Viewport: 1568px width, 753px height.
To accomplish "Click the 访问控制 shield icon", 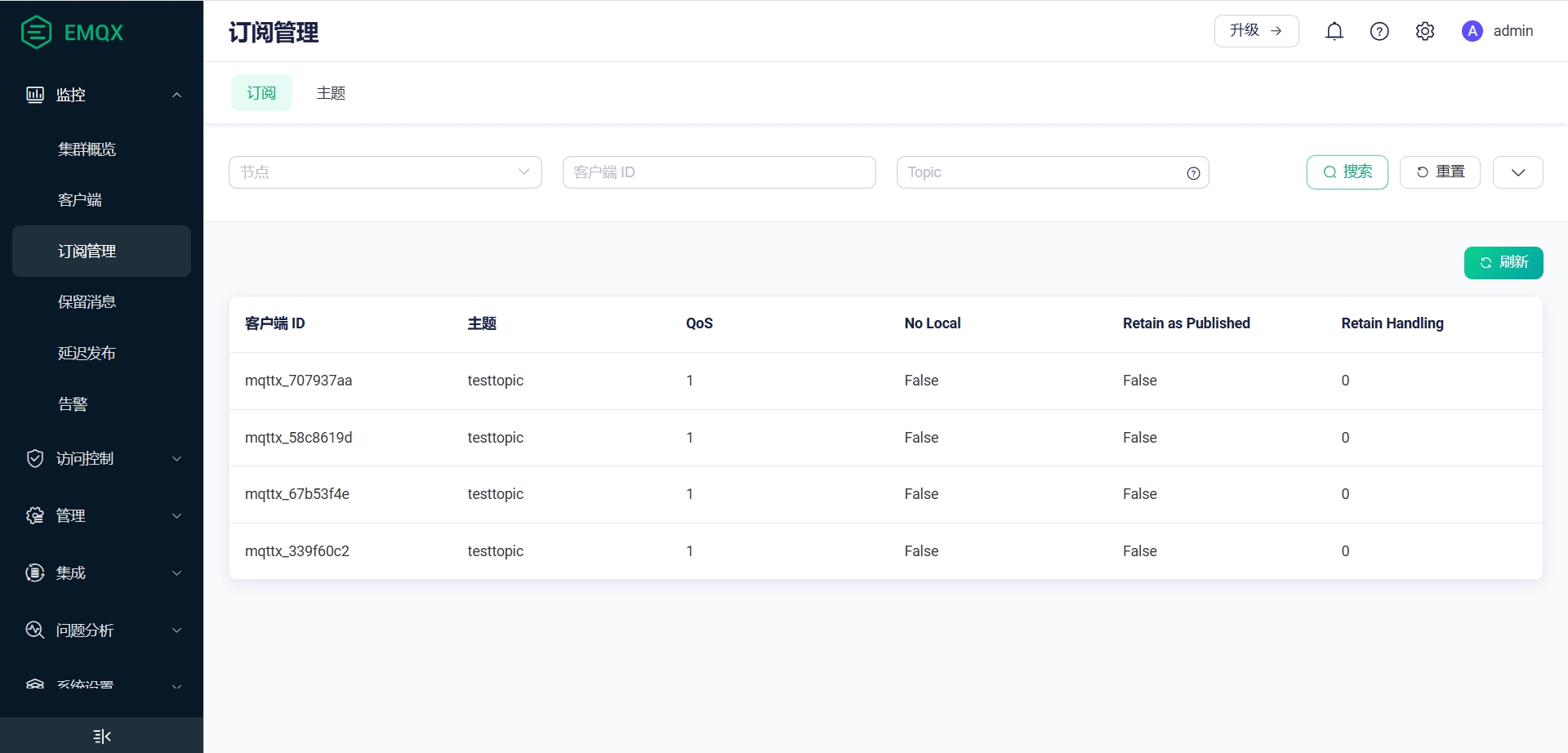I will click(x=35, y=458).
